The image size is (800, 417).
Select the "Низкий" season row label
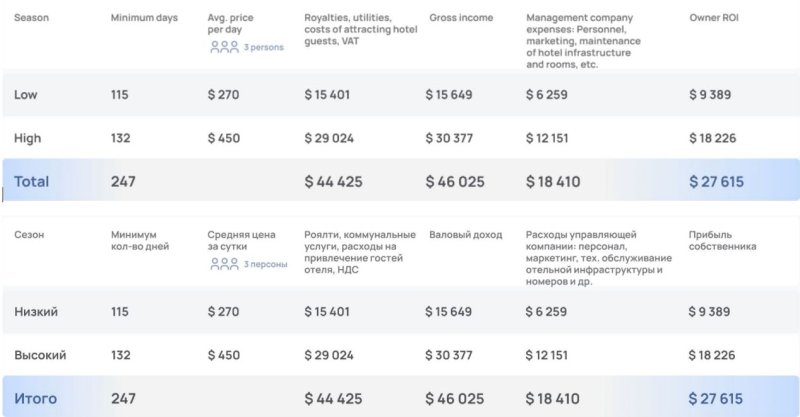click(x=36, y=312)
